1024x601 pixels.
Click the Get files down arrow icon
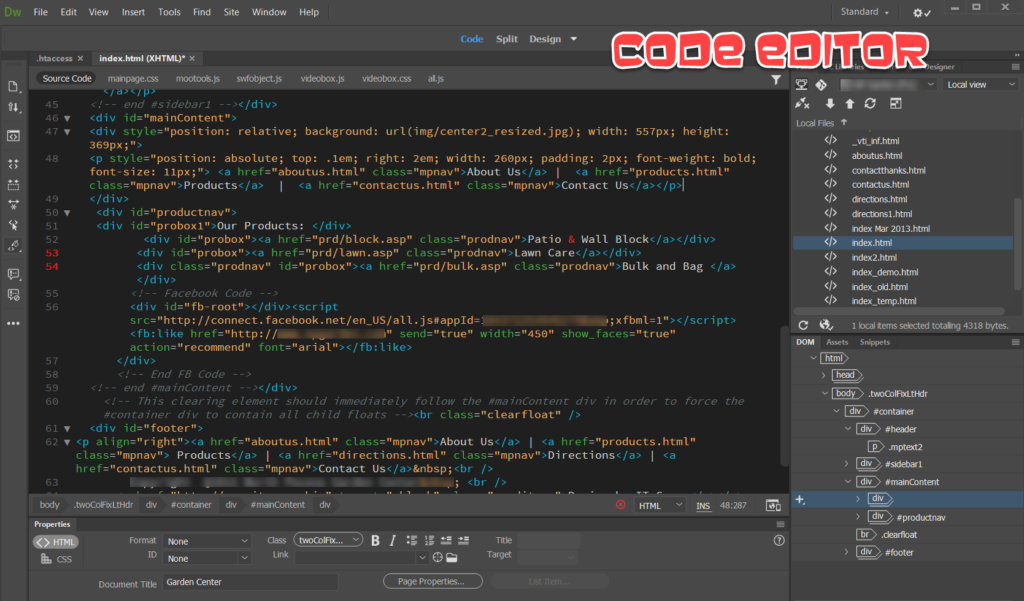[x=830, y=103]
